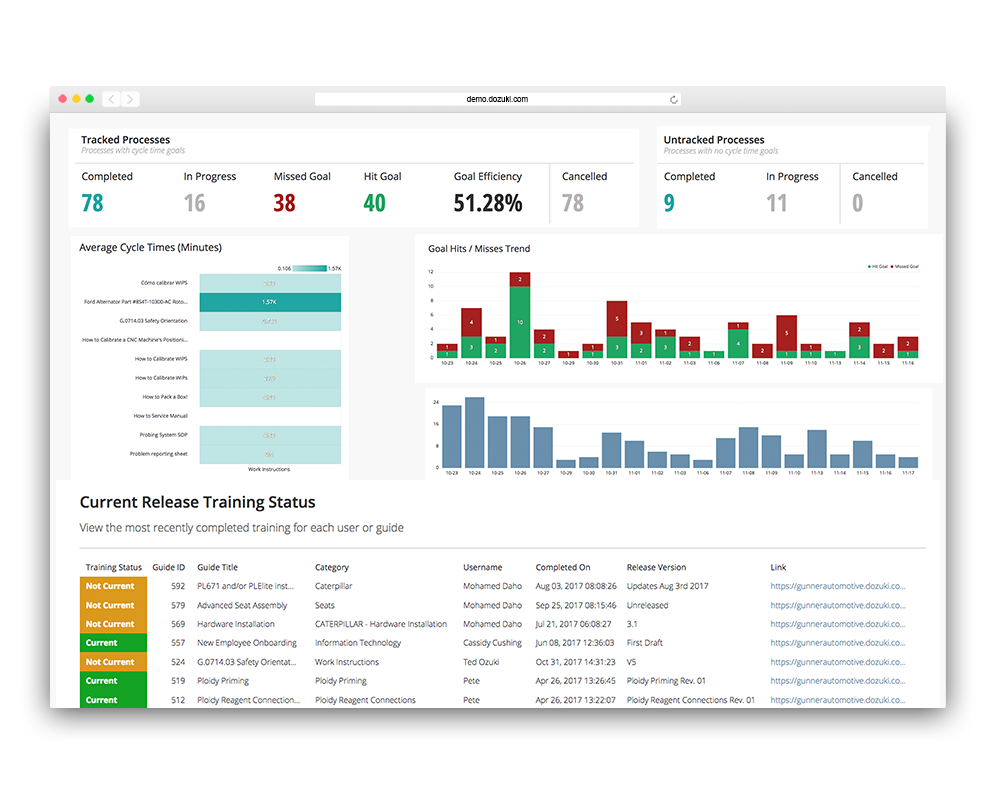Click the heatmap color scale gradient bar

click(311, 268)
